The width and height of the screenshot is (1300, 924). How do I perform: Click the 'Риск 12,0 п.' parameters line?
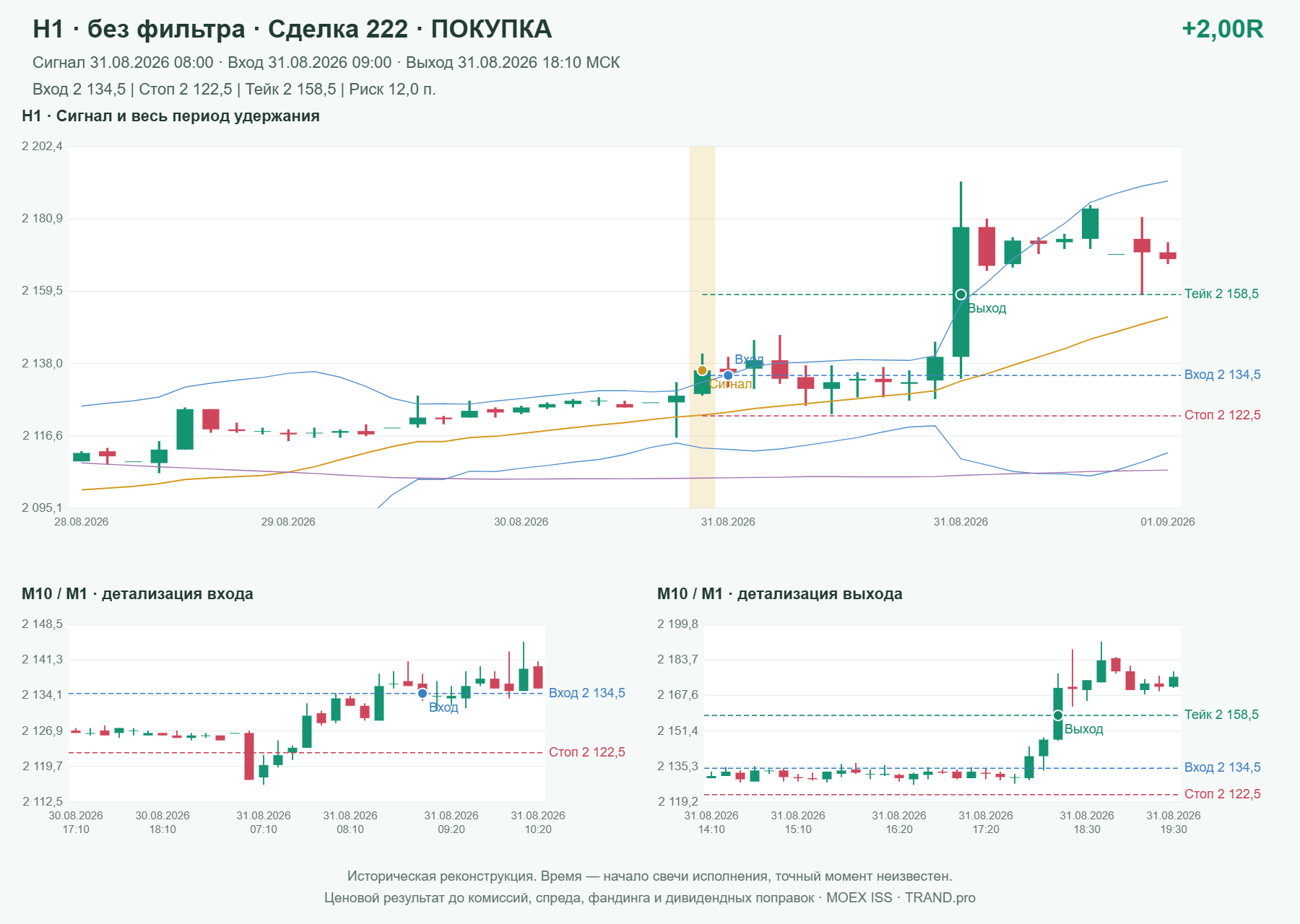[x=234, y=90]
